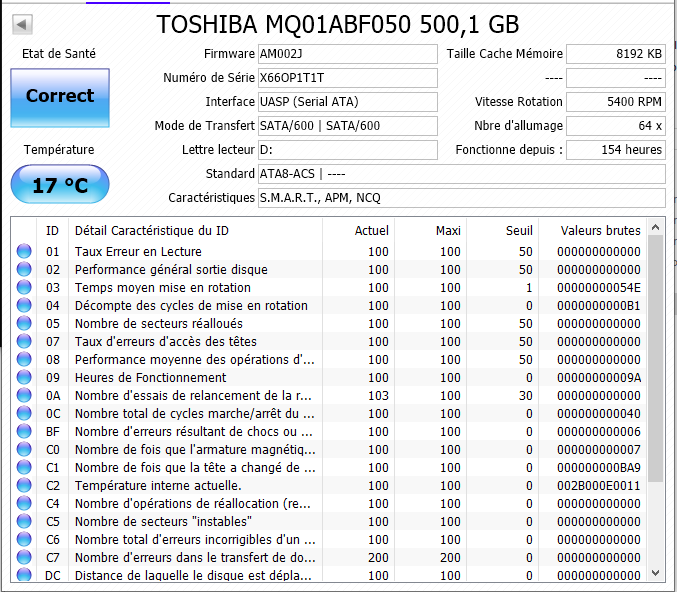677x592 pixels.
Task: Sort by the ID column header
Action: point(52,231)
